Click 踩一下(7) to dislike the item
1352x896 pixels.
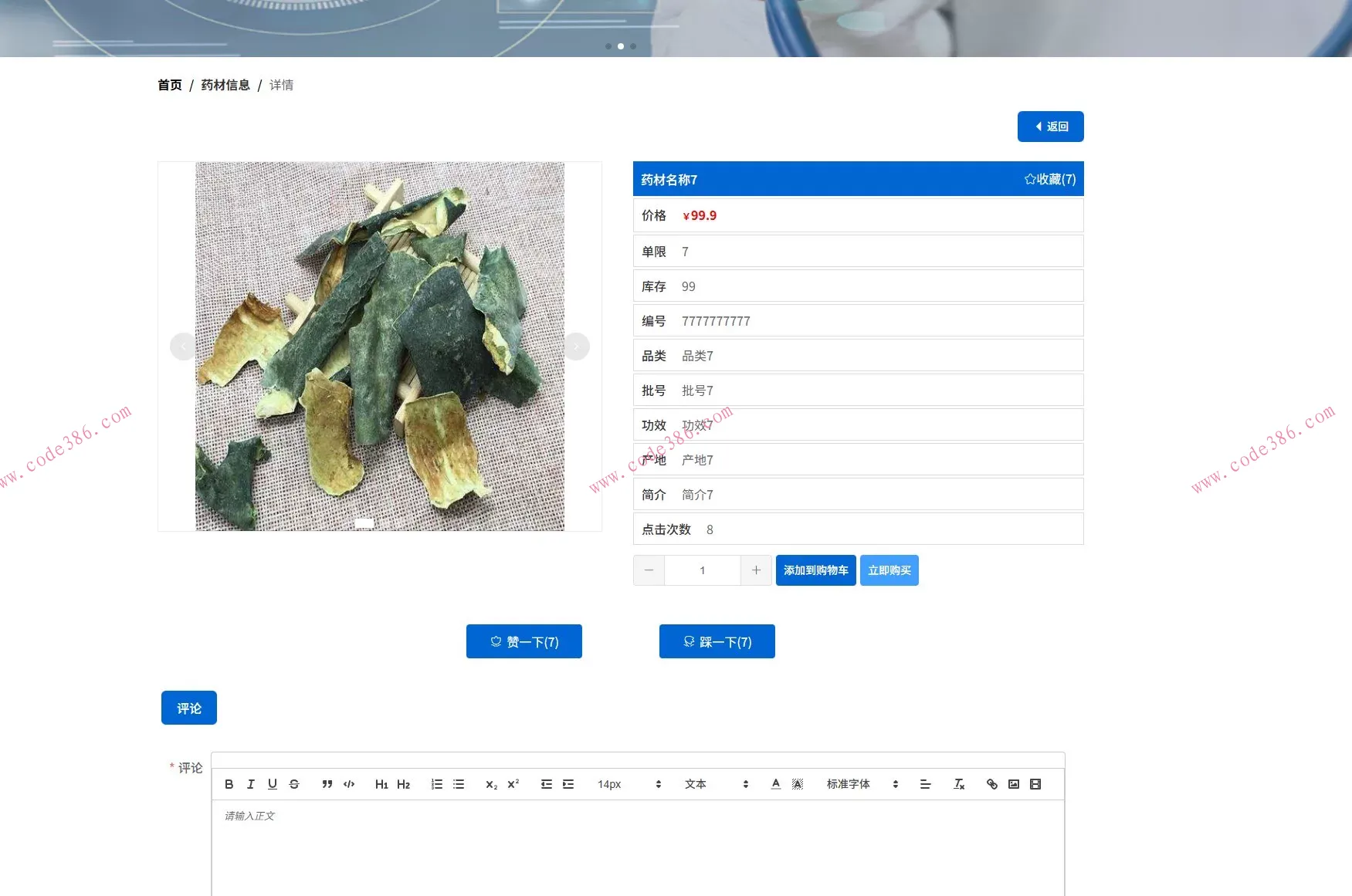[717, 641]
